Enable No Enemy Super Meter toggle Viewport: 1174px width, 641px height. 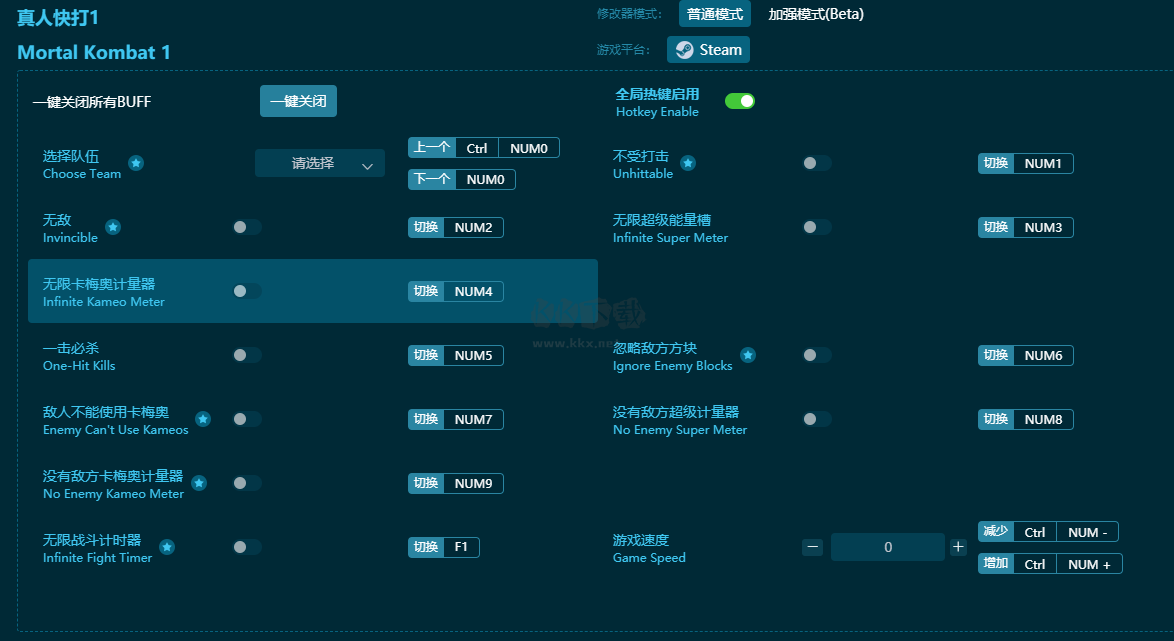click(816, 419)
